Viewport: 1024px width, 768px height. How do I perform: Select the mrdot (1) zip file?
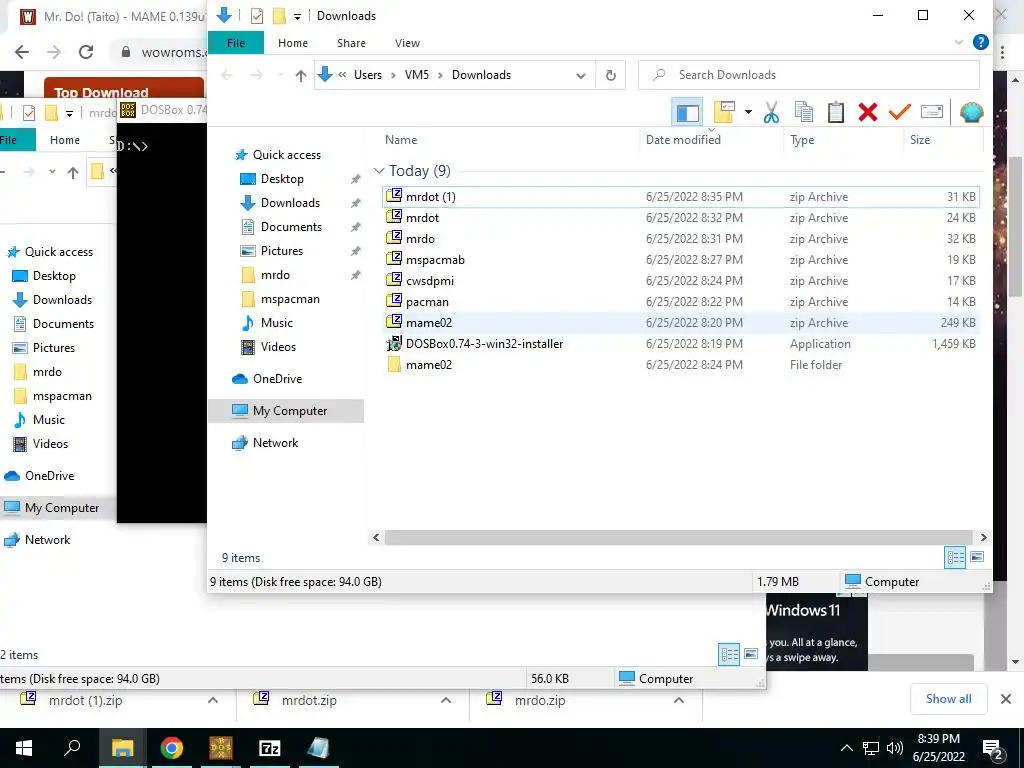[680, 197]
